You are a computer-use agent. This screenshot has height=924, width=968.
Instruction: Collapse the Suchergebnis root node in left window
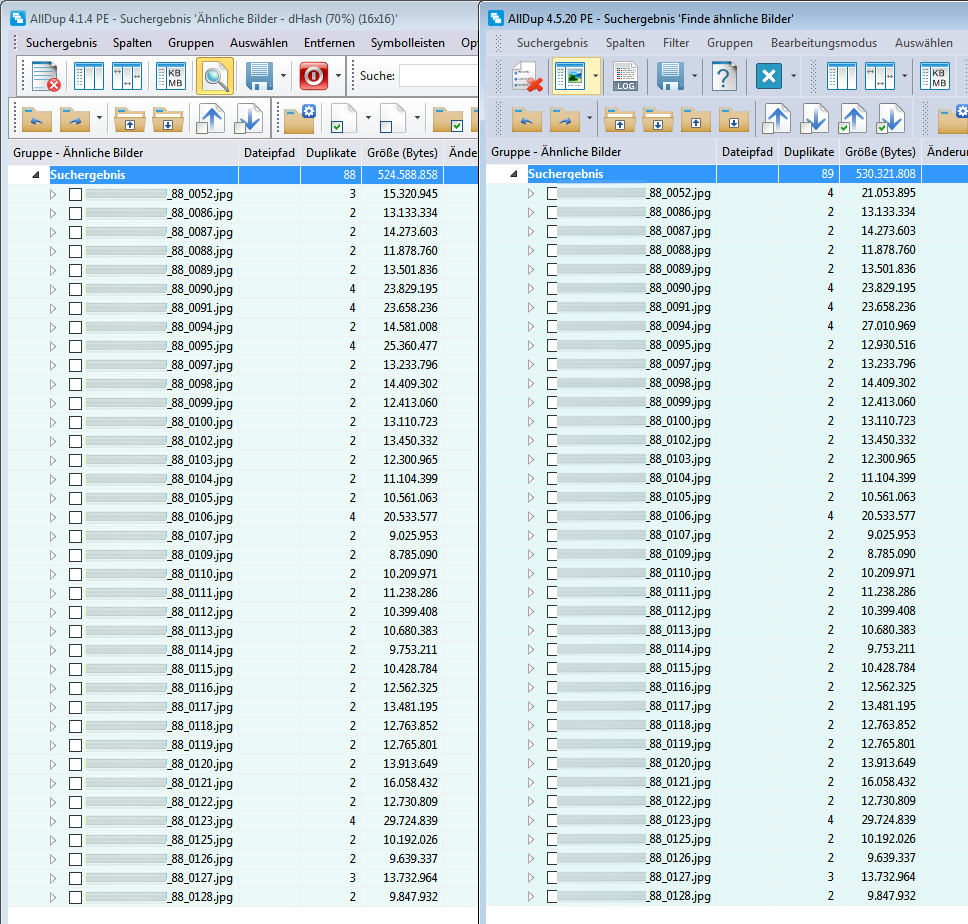point(37,175)
